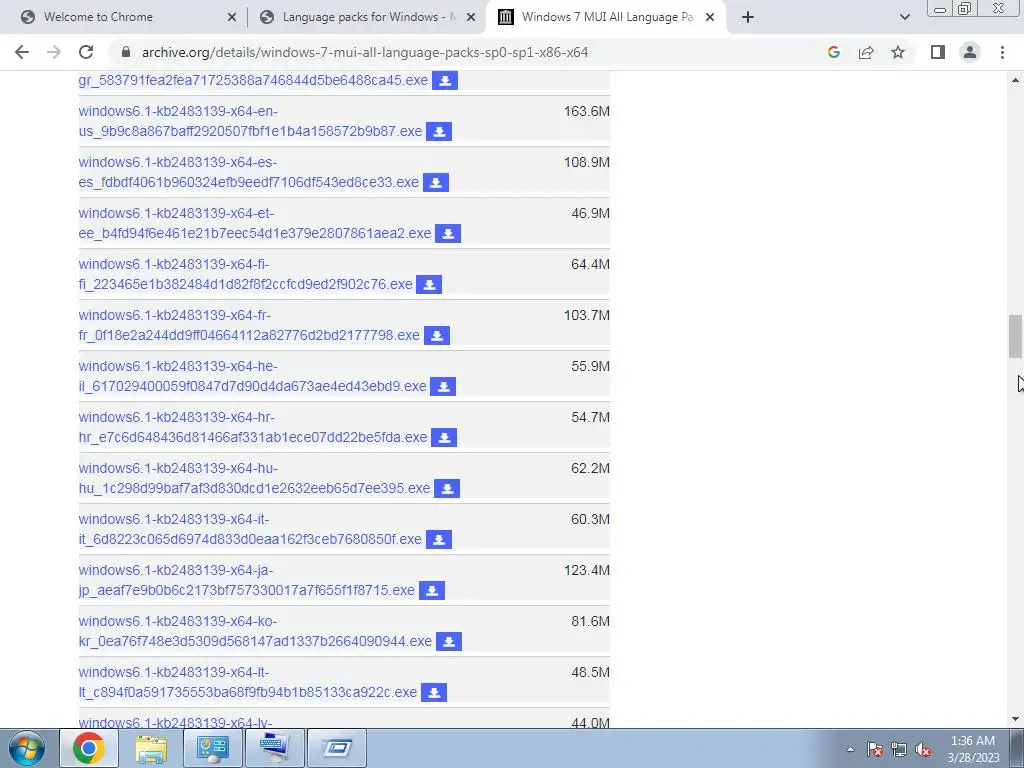Click the Action Center flag in tray
Image resolution: width=1024 pixels, height=768 pixels.
point(874,749)
